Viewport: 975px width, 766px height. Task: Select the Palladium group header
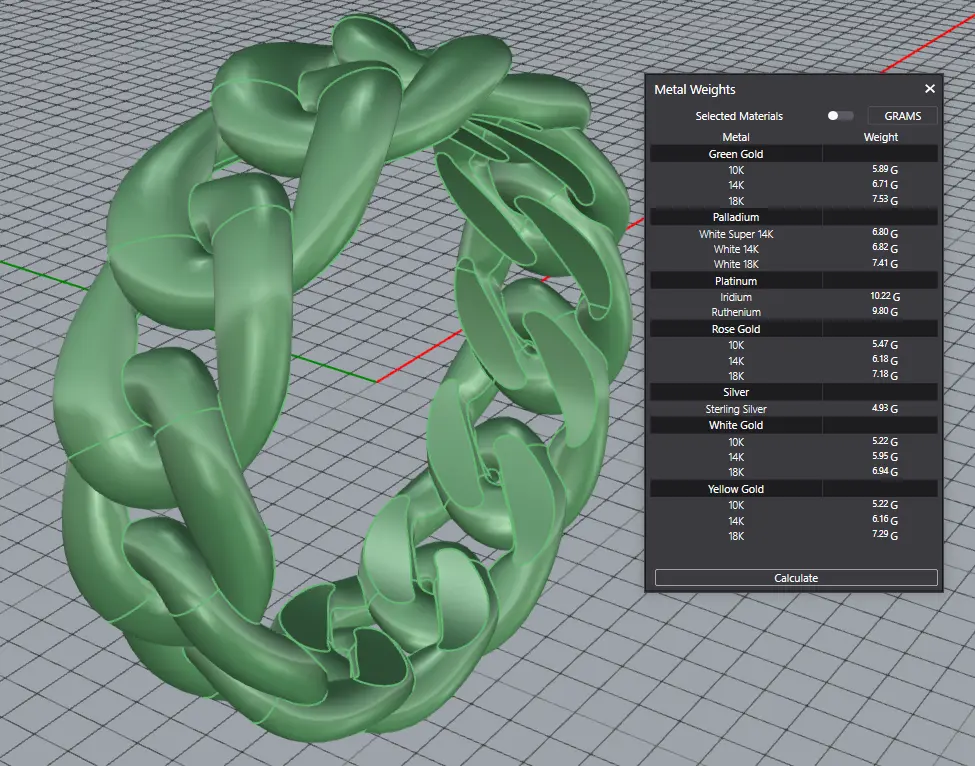pos(736,217)
